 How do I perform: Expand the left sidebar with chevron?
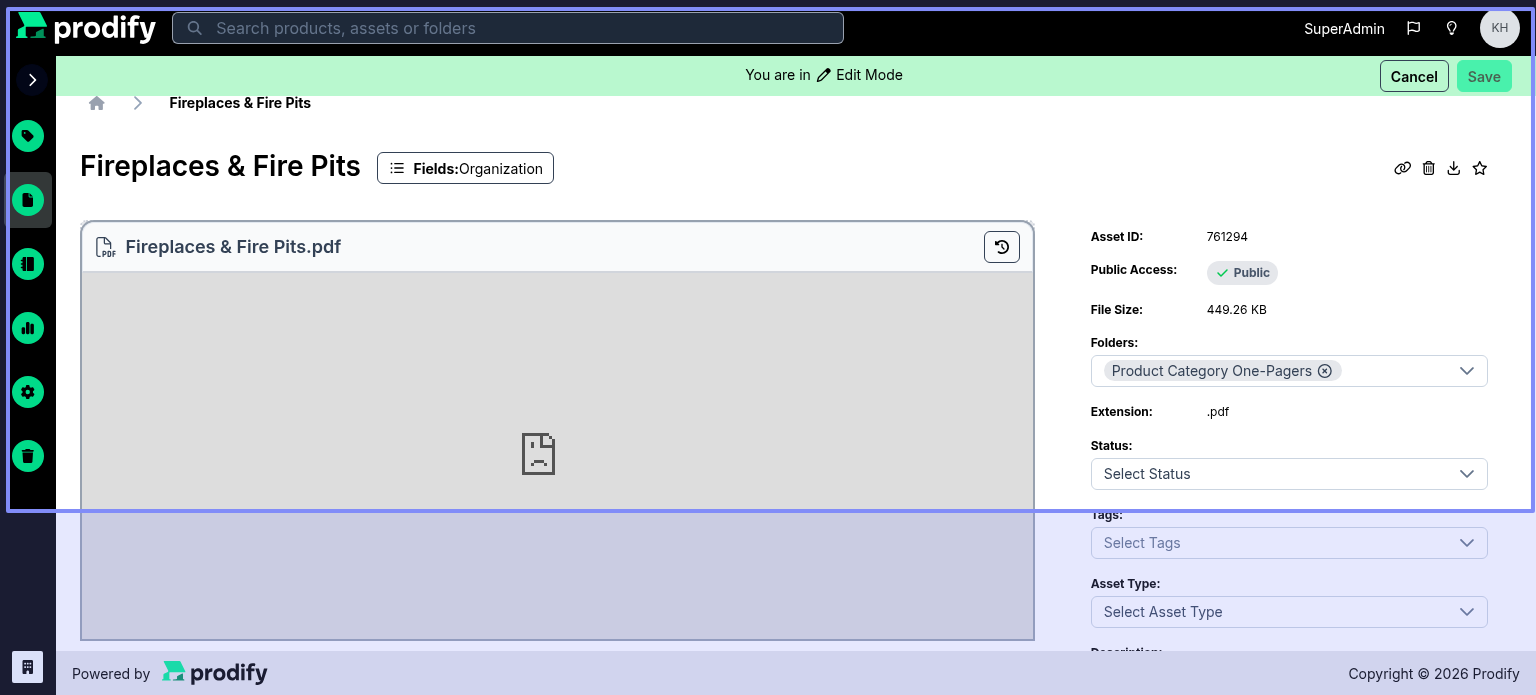tap(32, 80)
